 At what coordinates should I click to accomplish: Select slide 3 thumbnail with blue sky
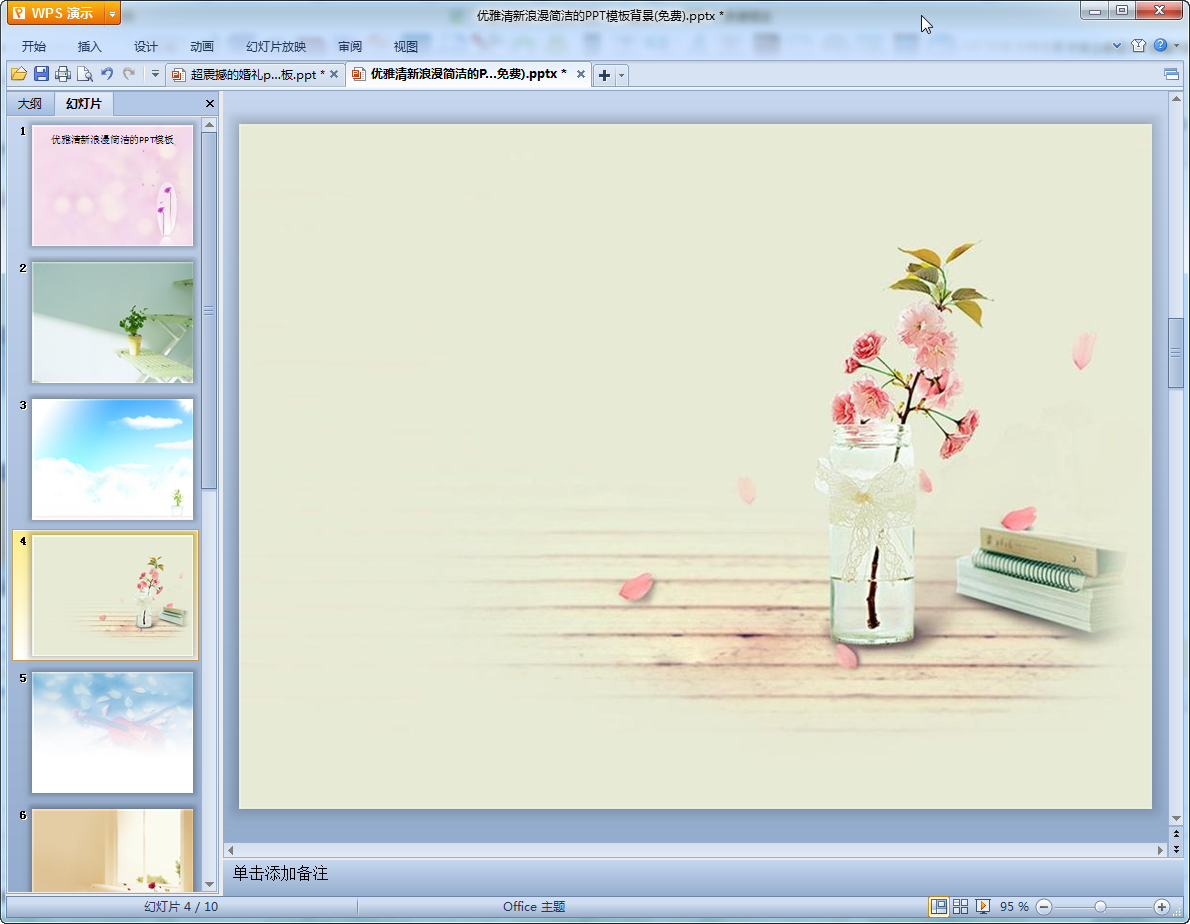pos(112,459)
